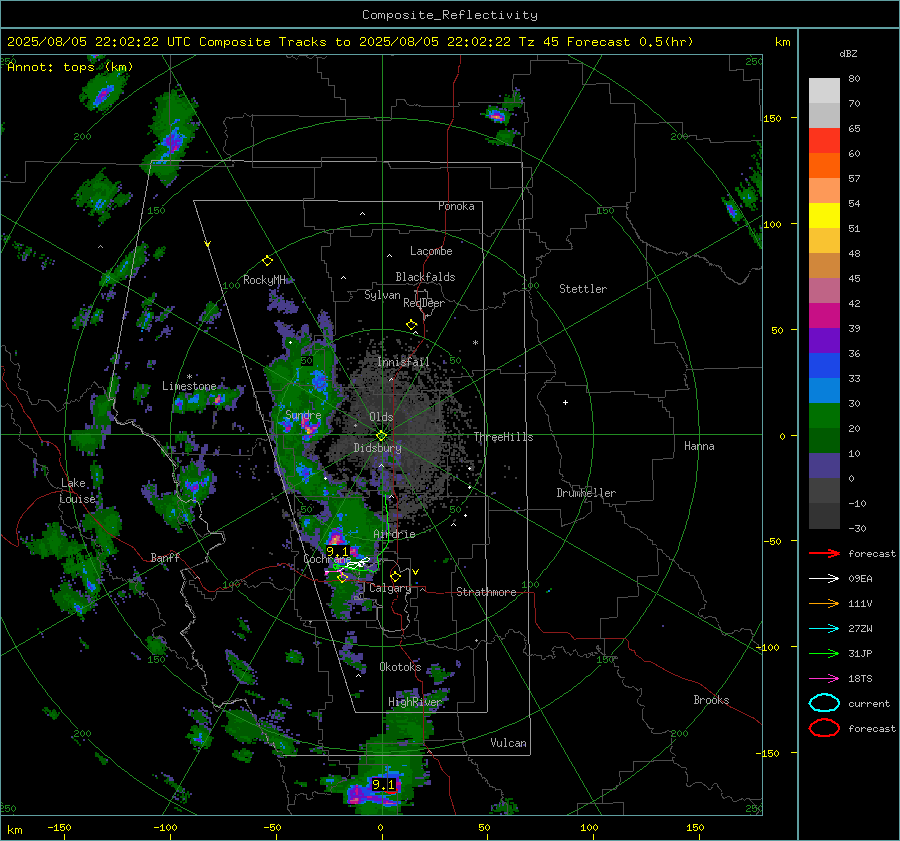The image size is (900, 841).
Task: Click the Stettler city label
Action: point(583,289)
